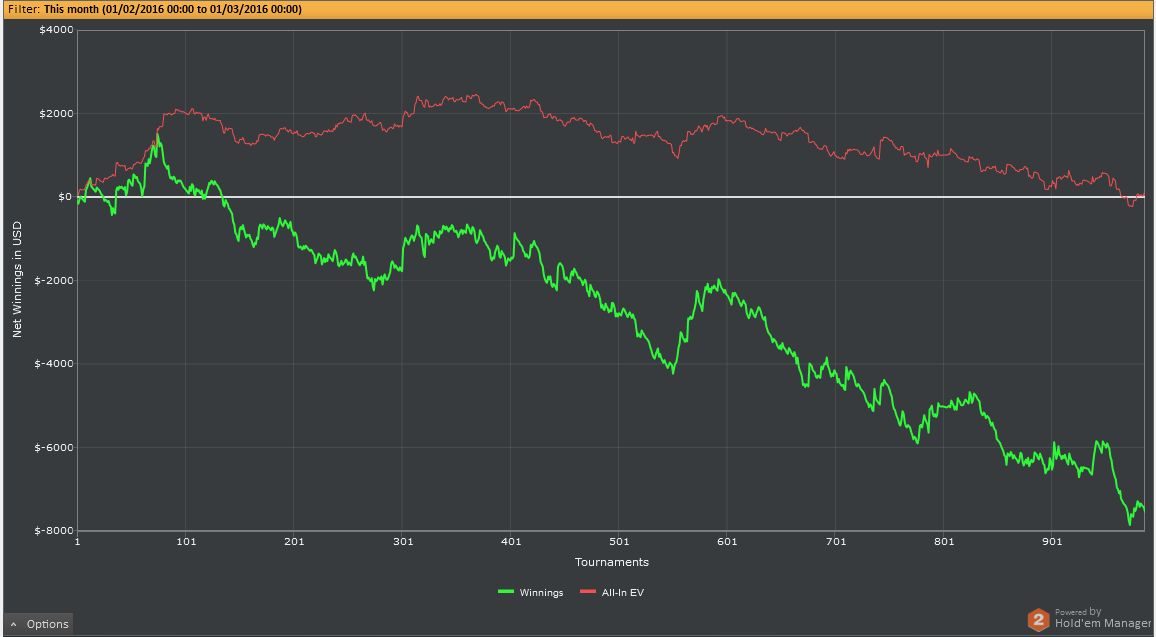Click the Filter: This month header bar
1156x637 pixels.
(578, 9)
